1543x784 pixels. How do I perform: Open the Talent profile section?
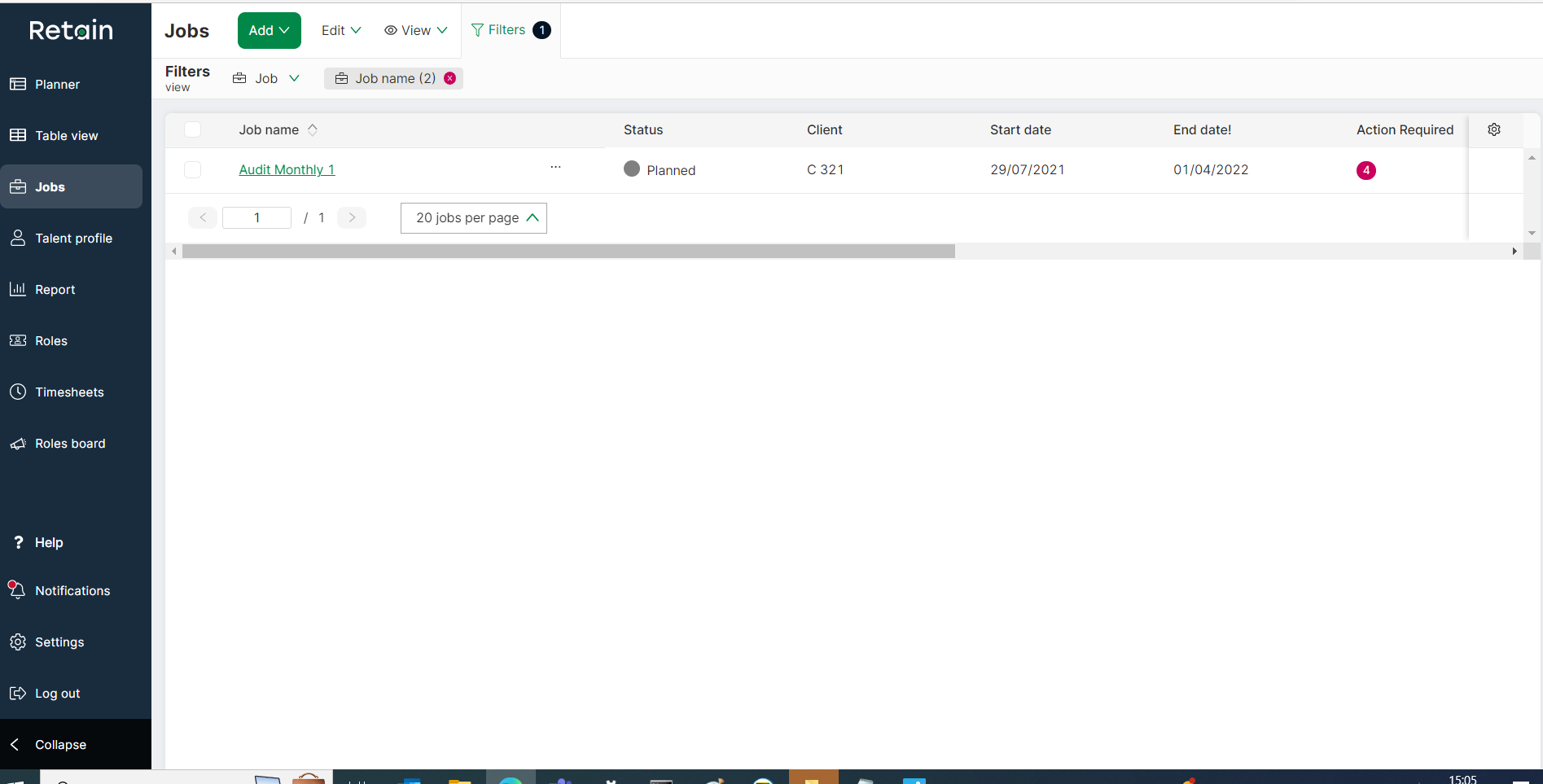[73, 238]
